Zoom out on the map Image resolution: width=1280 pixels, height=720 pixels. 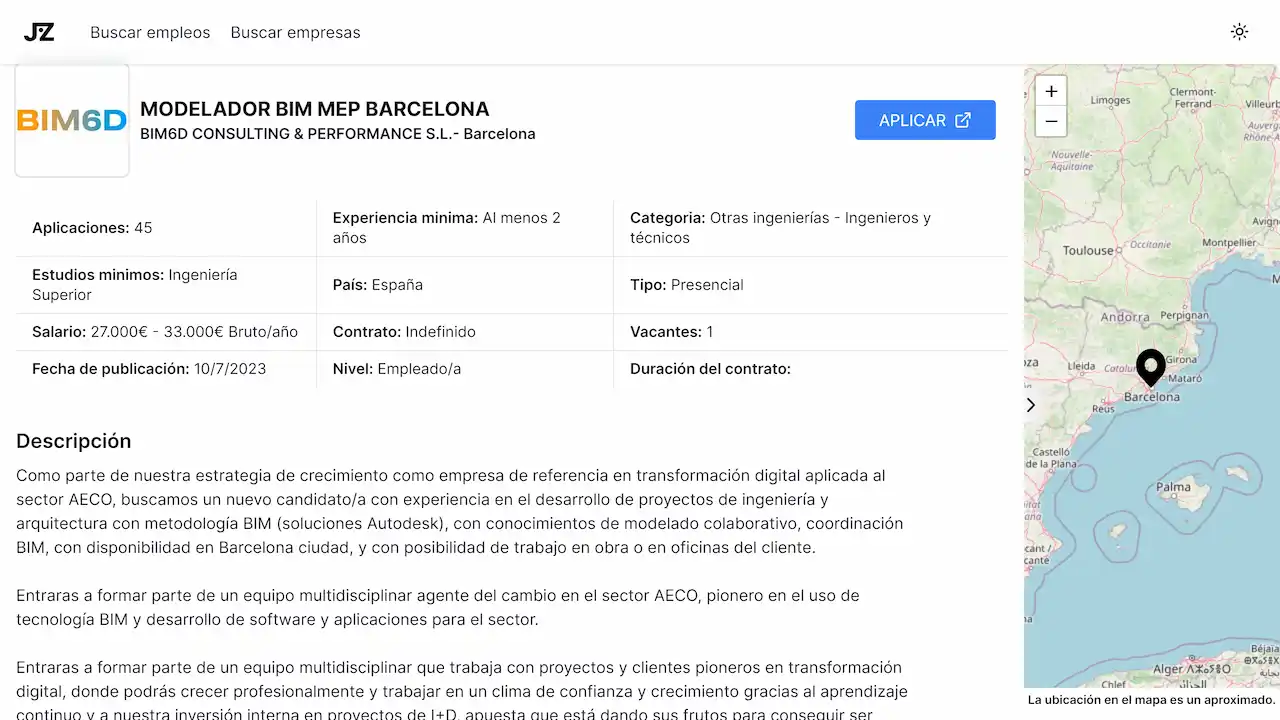(x=1051, y=121)
